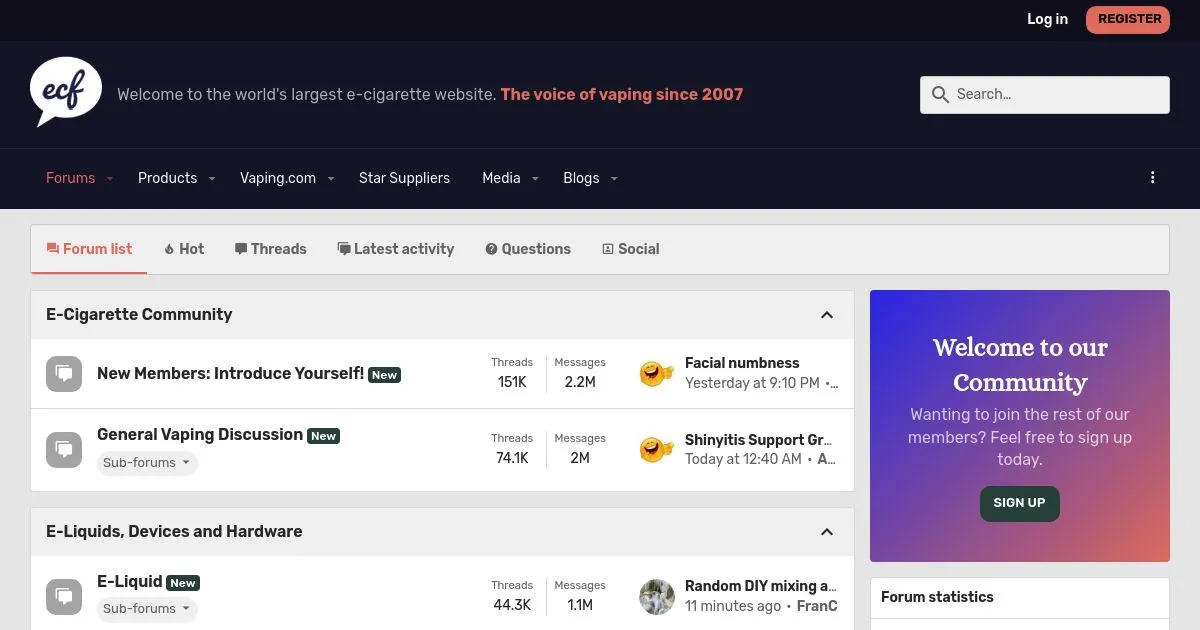Select the Forum list tab
1200x630 pixels.
coord(89,249)
